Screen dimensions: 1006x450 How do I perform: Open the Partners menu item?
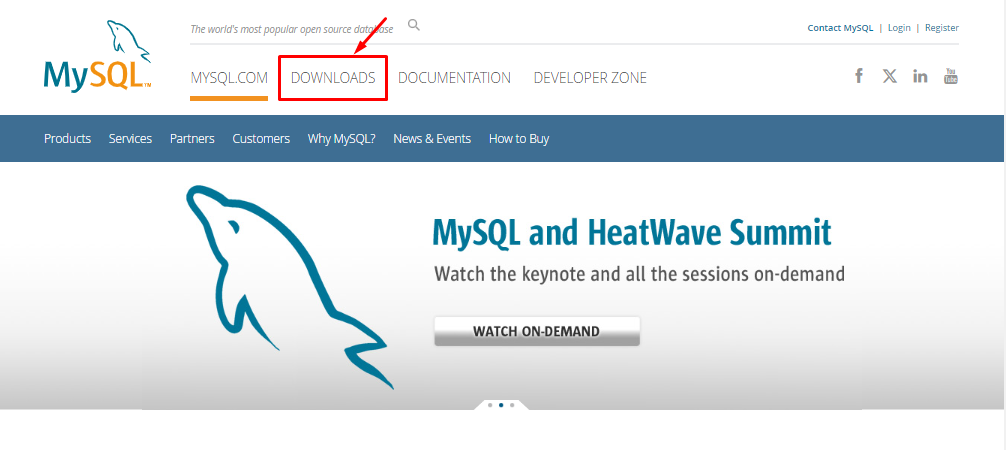pos(192,139)
